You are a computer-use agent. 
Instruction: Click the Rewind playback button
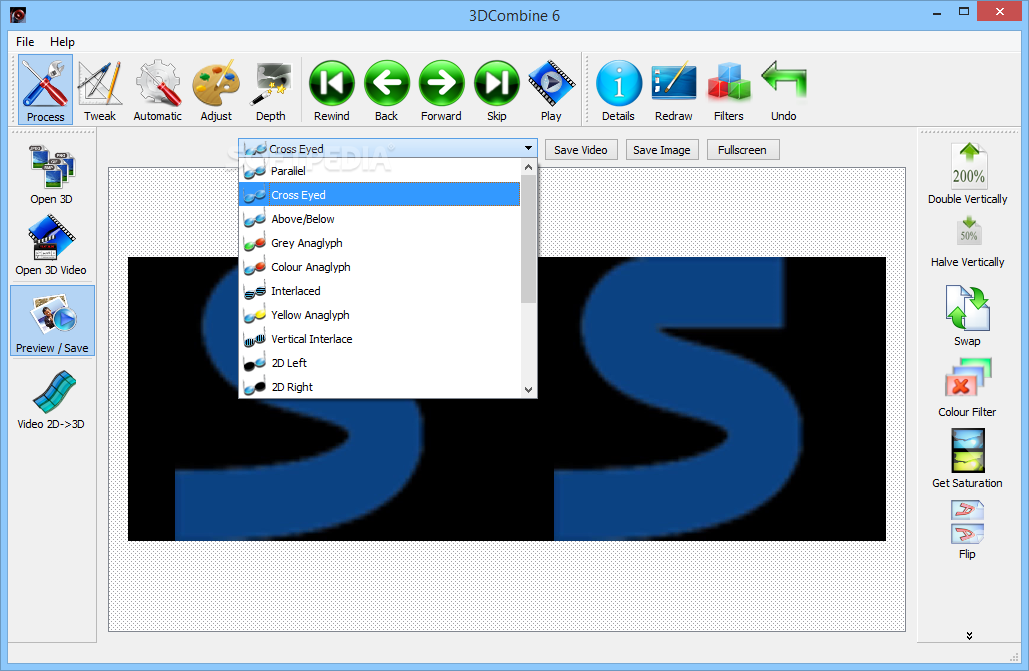(331, 89)
